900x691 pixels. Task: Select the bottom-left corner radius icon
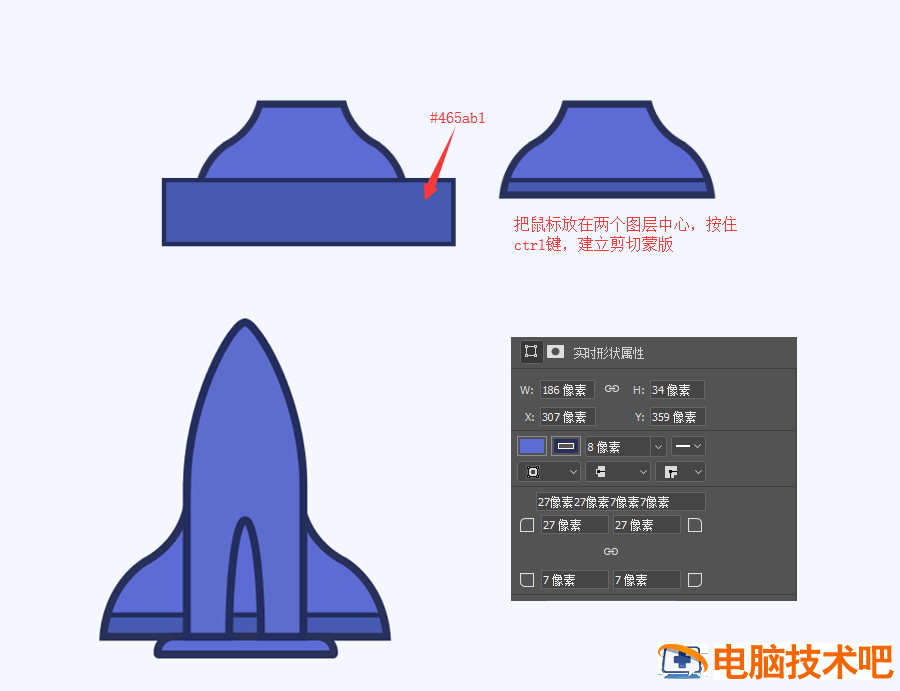click(x=527, y=580)
